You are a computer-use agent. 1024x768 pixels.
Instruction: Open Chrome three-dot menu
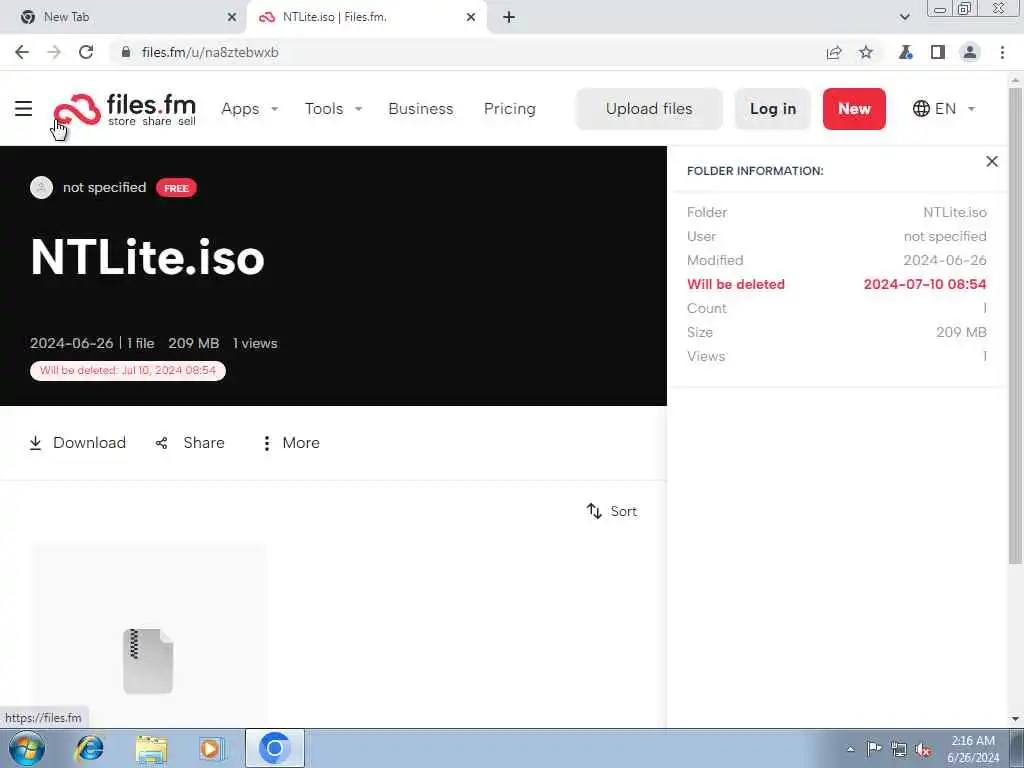1002,52
